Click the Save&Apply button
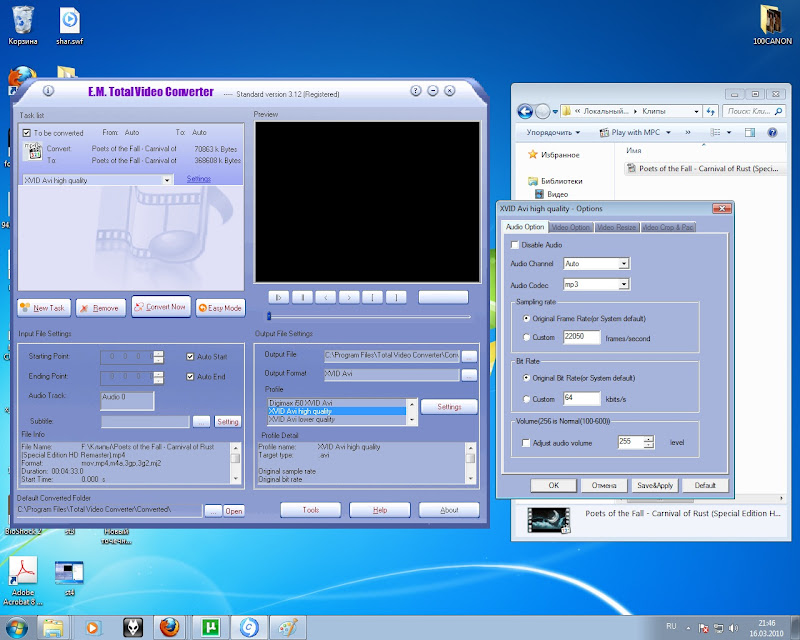The height and width of the screenshot is (640, 800). point(656,485)
